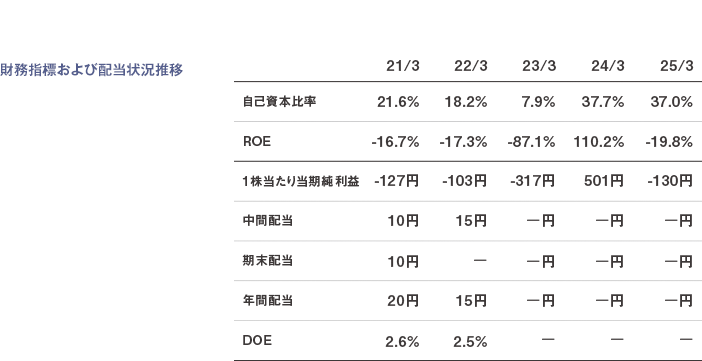The width and height of the screenshot is (702, 361).
Task: Select the 24/3 column header
Action: (x=608, y=66)
